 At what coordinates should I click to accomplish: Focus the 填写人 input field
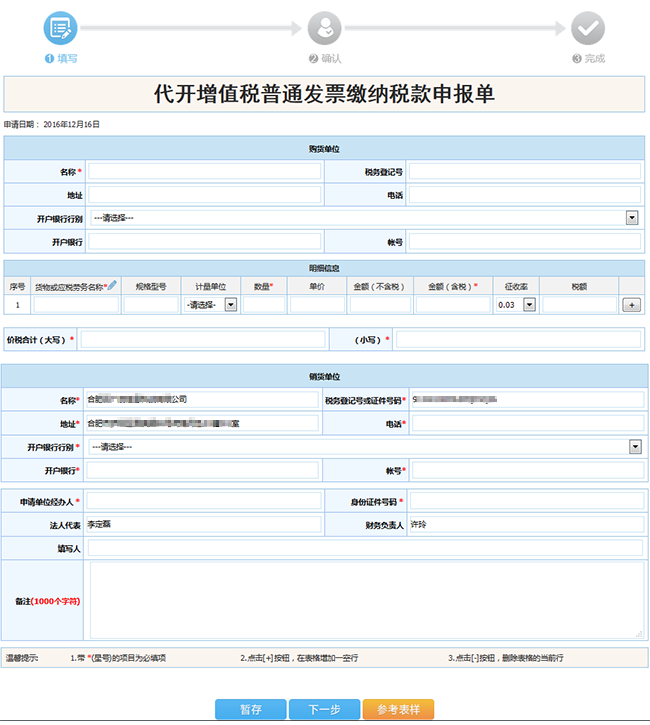[x=365, y=548]
